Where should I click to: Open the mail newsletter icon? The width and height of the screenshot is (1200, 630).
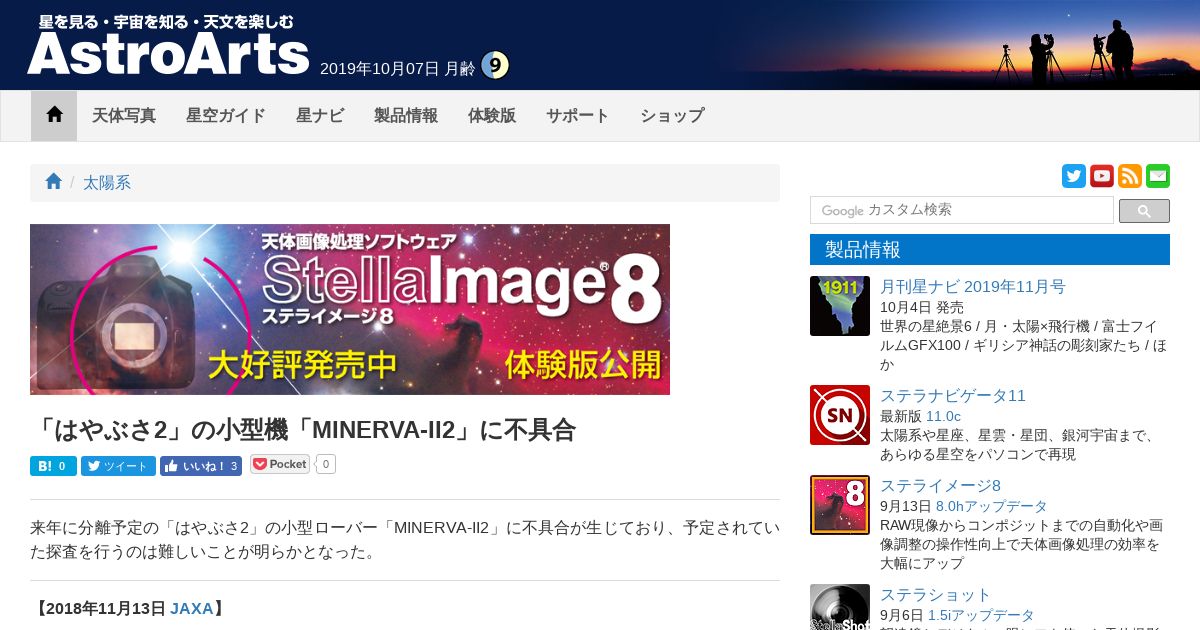click(1158, 176)
